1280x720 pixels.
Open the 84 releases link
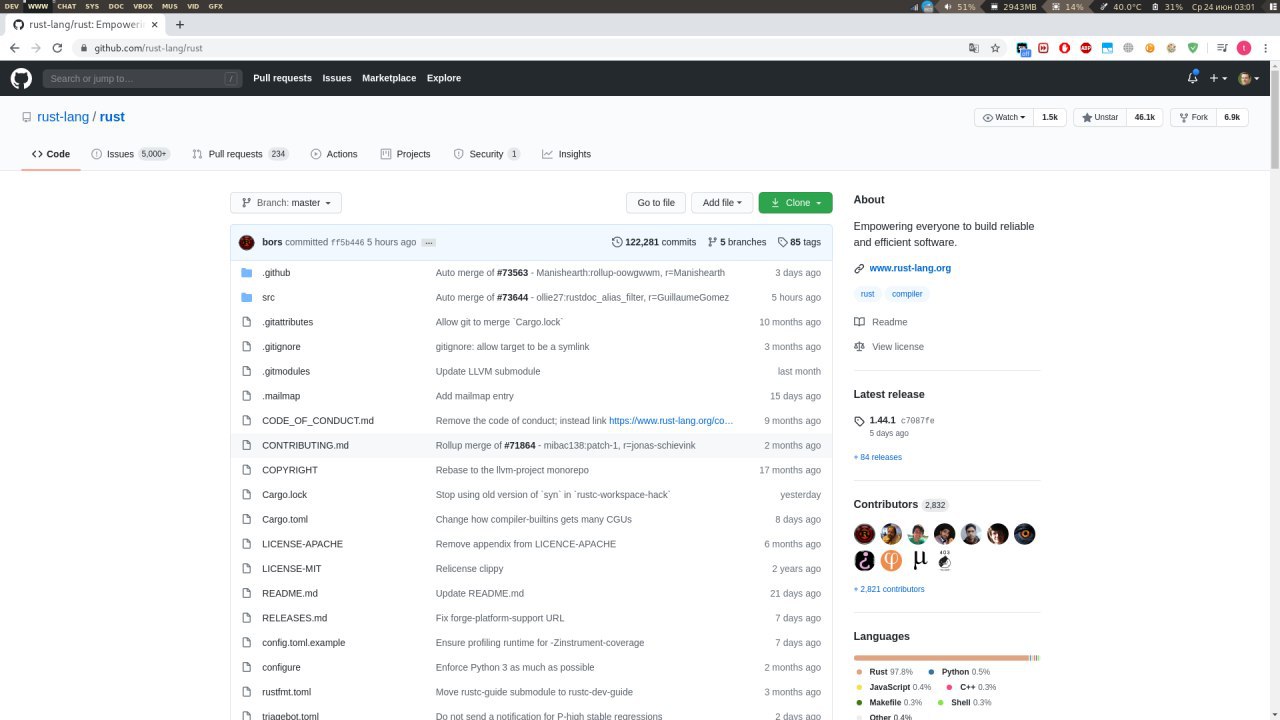(x=878, y=457)
